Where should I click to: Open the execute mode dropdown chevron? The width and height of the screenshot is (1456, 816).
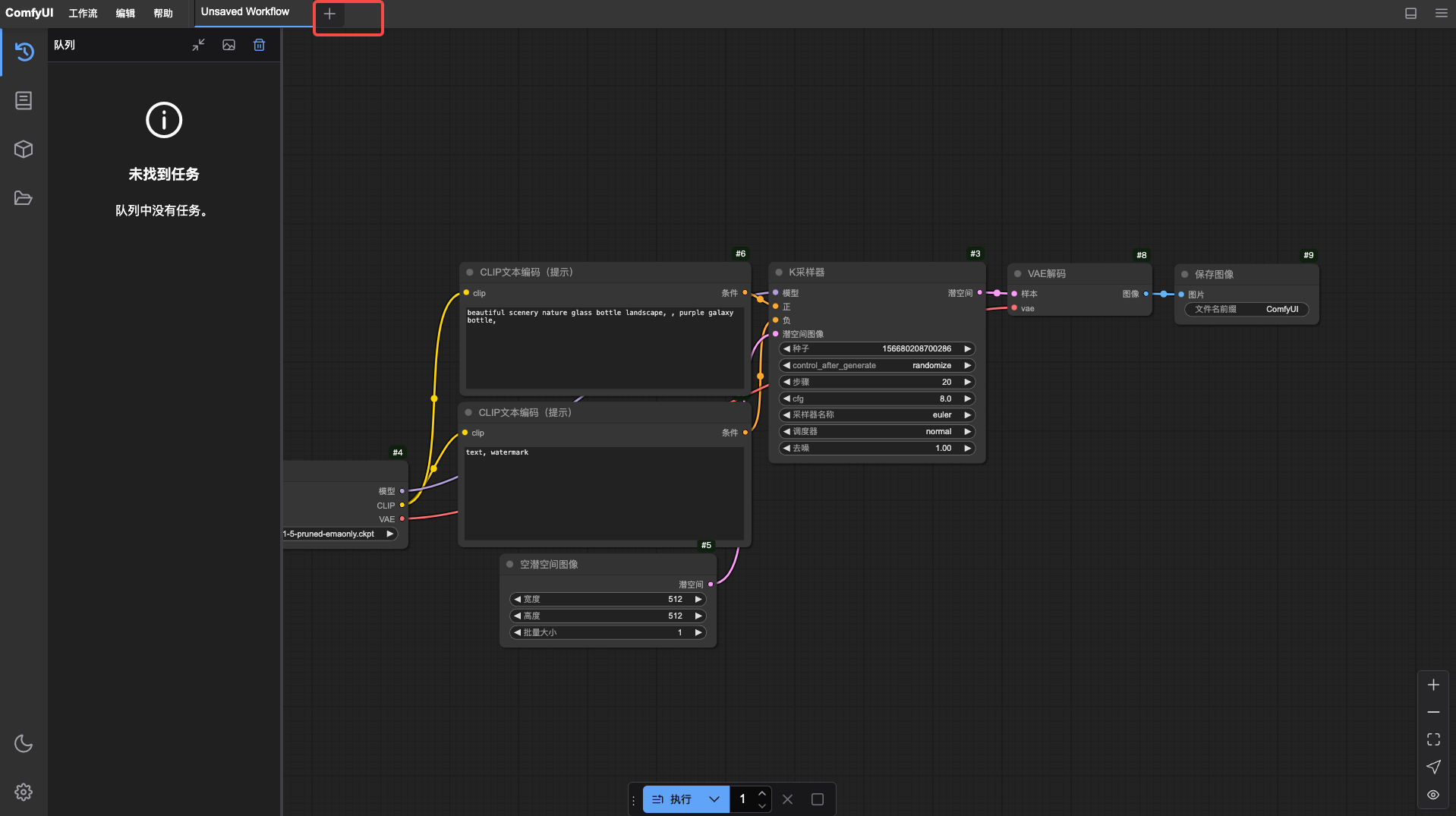pyautogui.click(x=714, y=799)
